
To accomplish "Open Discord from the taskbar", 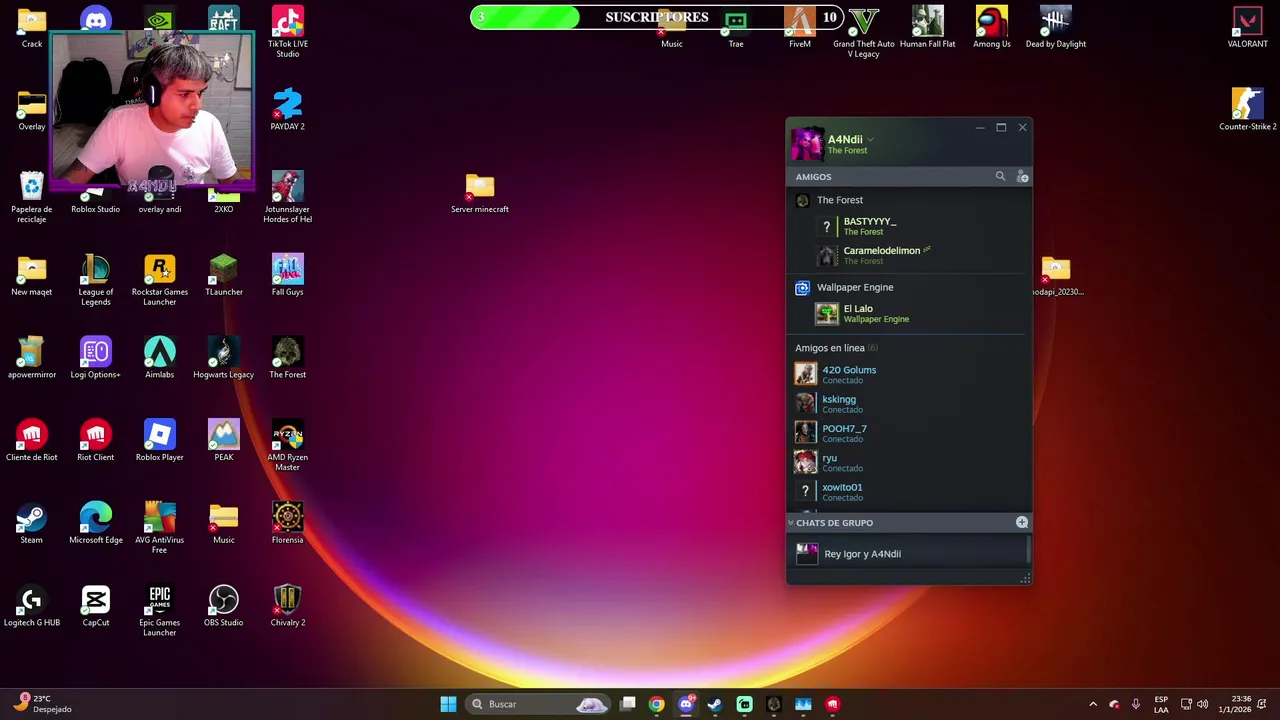I will coord(686,704).
